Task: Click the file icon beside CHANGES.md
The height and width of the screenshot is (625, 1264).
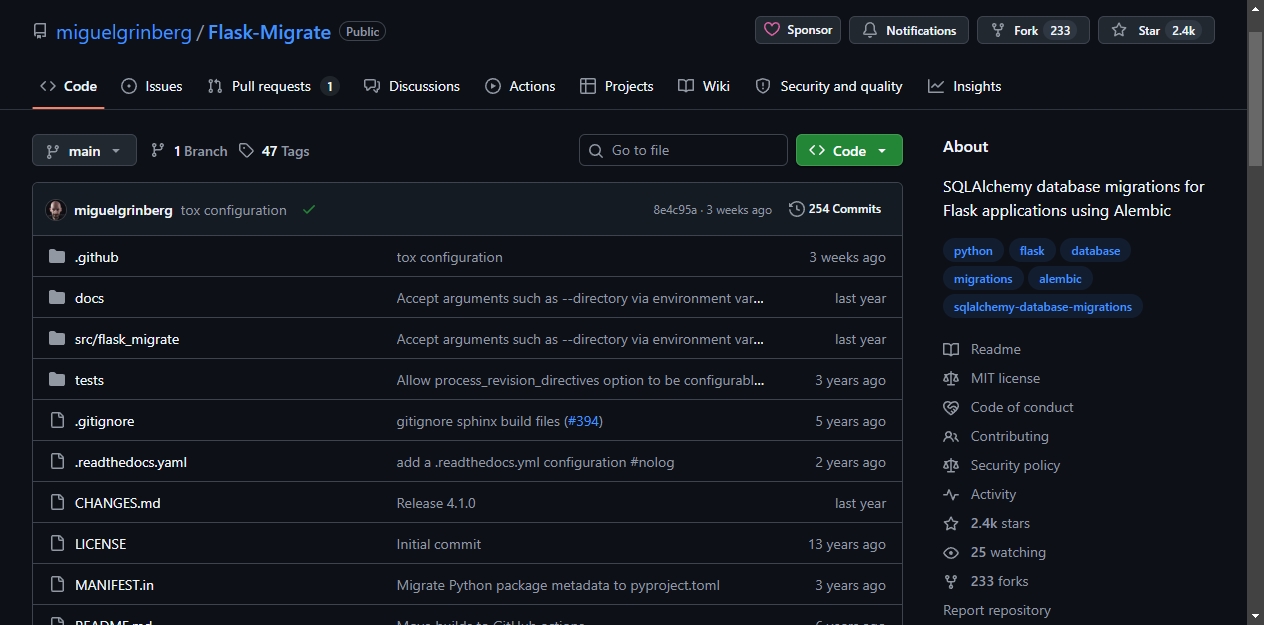Action: [x=57, y=503]
